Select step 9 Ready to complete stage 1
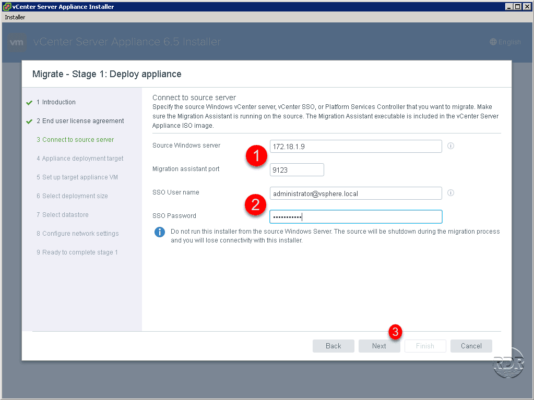Screen dimensions: 534x400 click(x=77, y=252)
